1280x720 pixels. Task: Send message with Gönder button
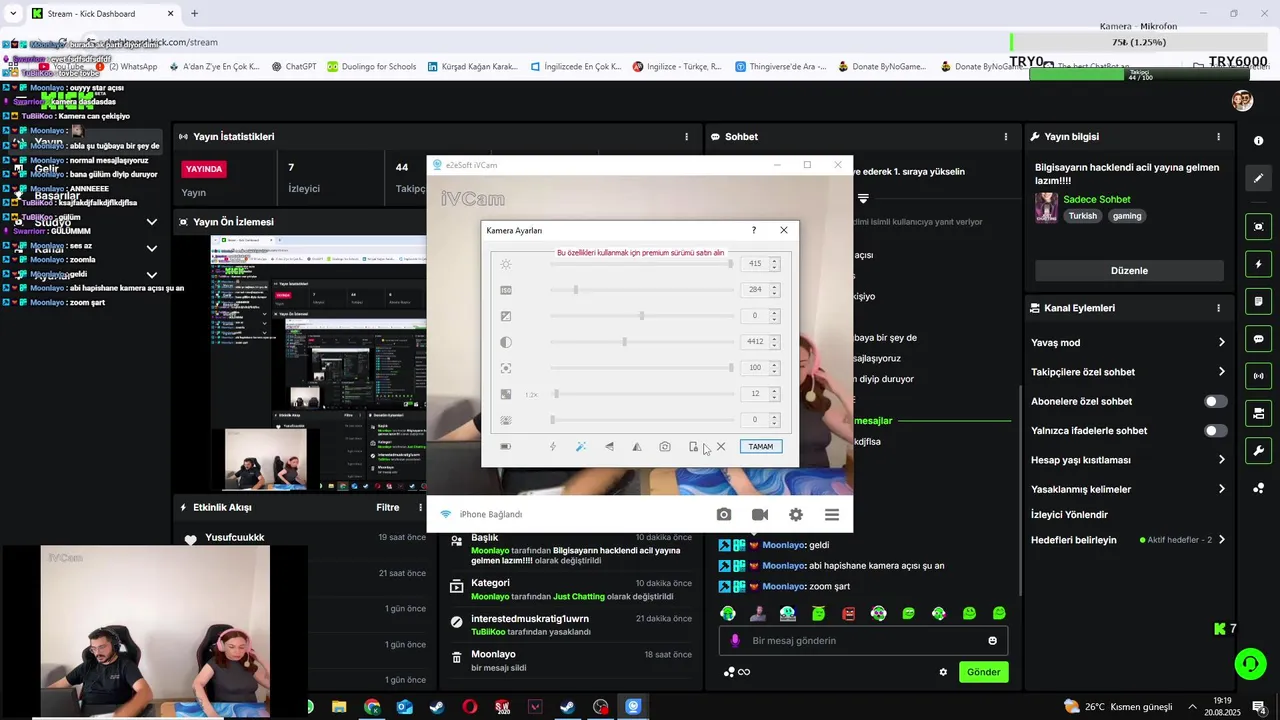coord(983,672)
